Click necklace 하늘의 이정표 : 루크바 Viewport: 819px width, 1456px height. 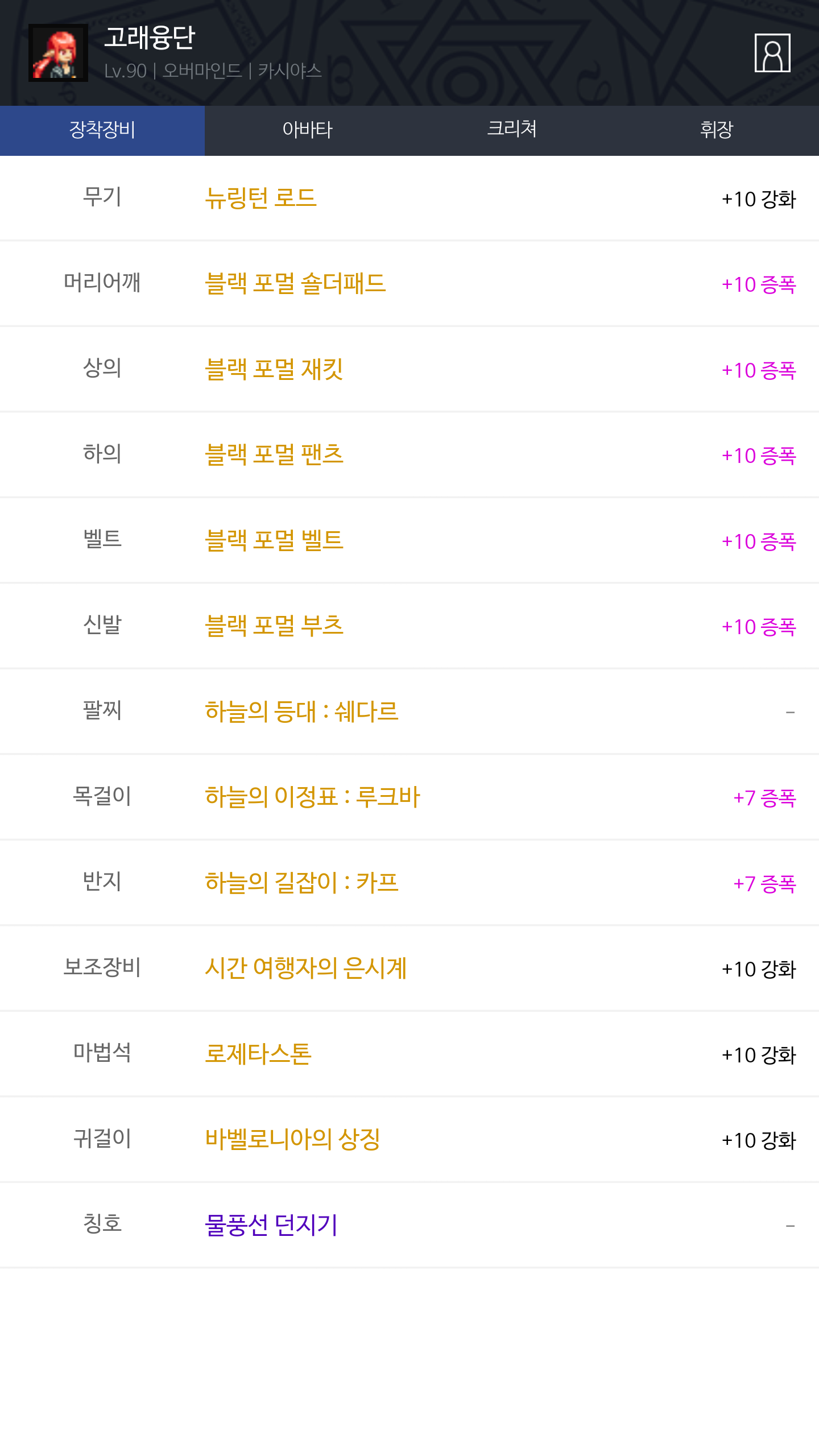(312, 797)
